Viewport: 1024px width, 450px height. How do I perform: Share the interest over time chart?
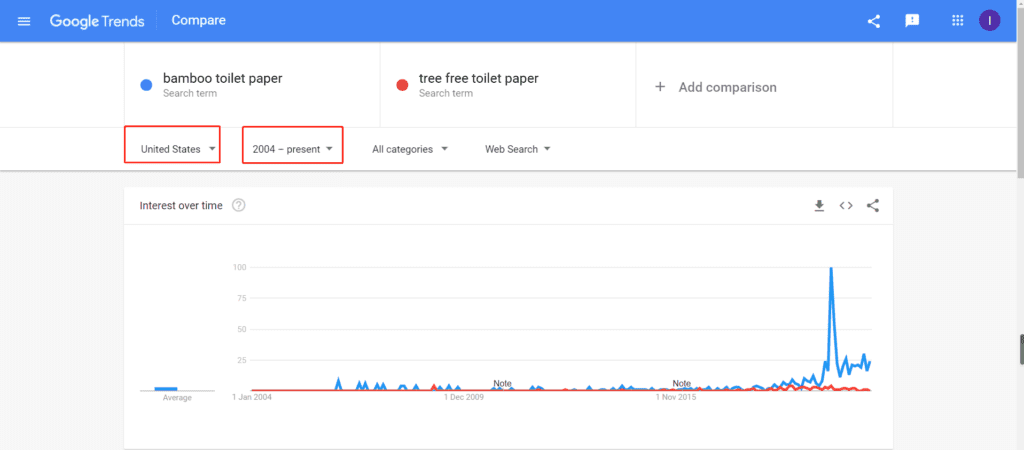tap(873, 206)
